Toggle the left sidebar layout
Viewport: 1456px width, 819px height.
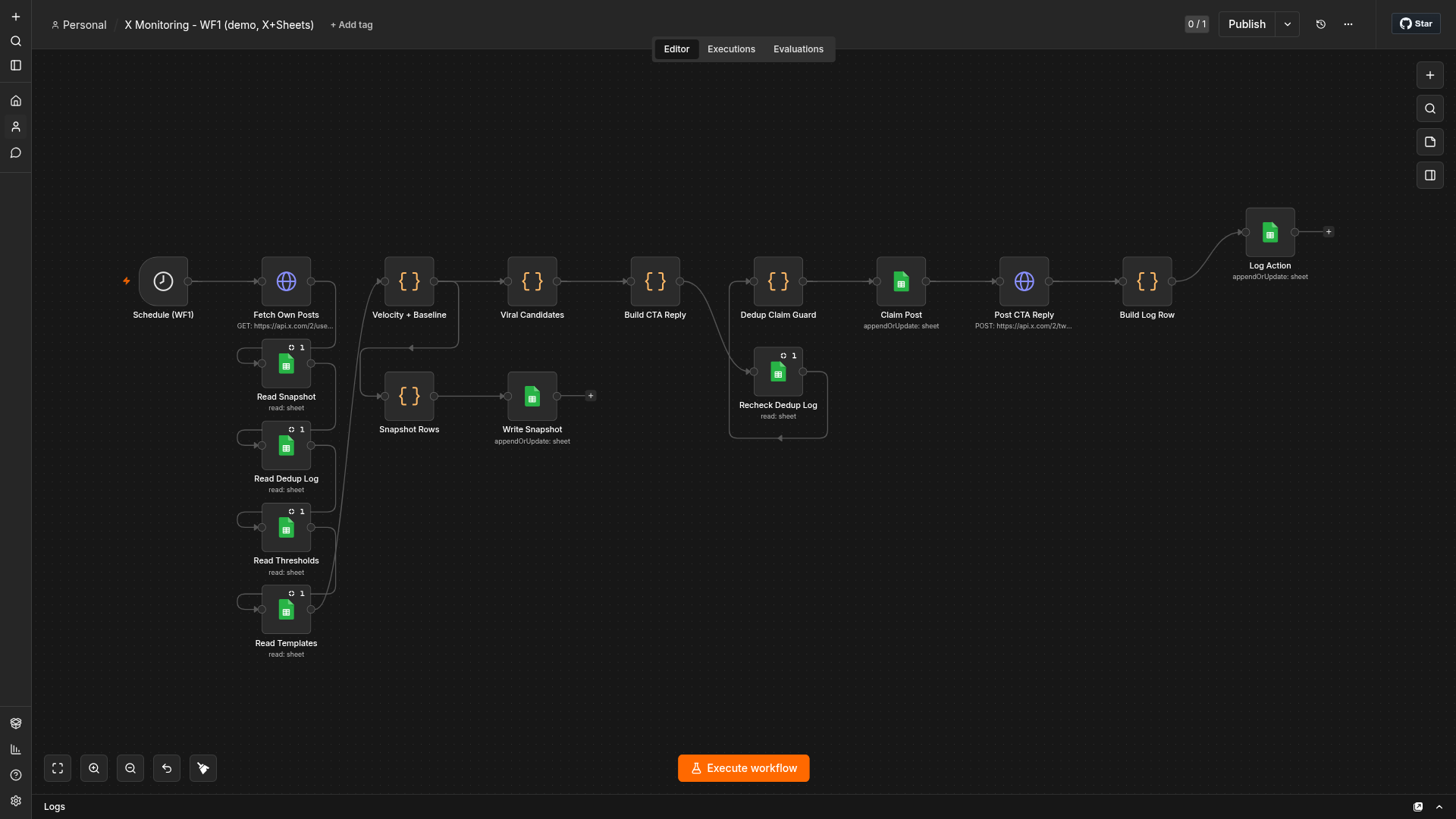[16, 65]
